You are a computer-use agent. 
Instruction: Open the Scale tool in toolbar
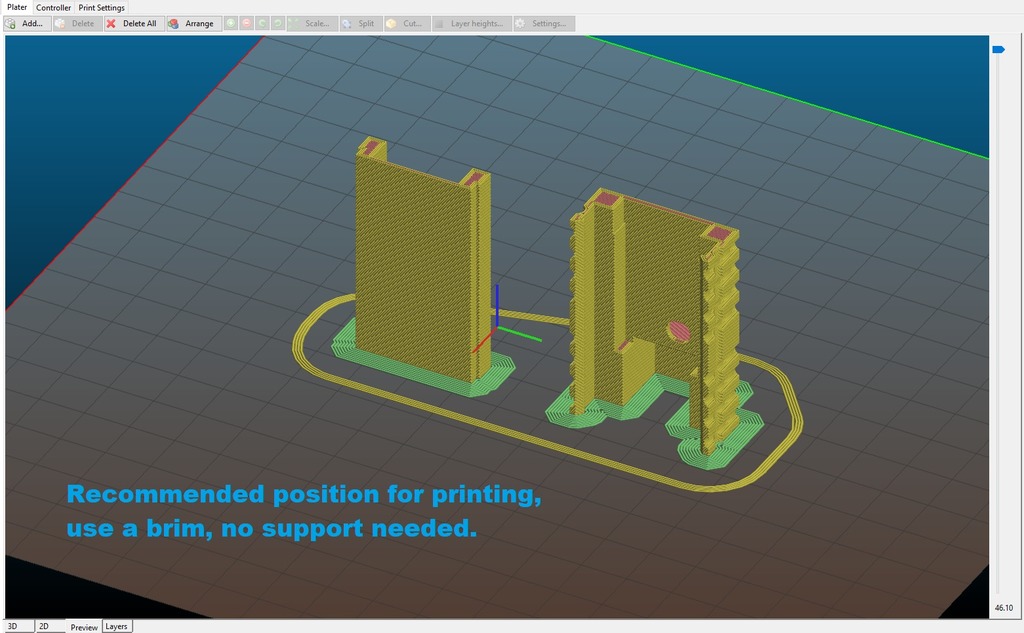310,23
